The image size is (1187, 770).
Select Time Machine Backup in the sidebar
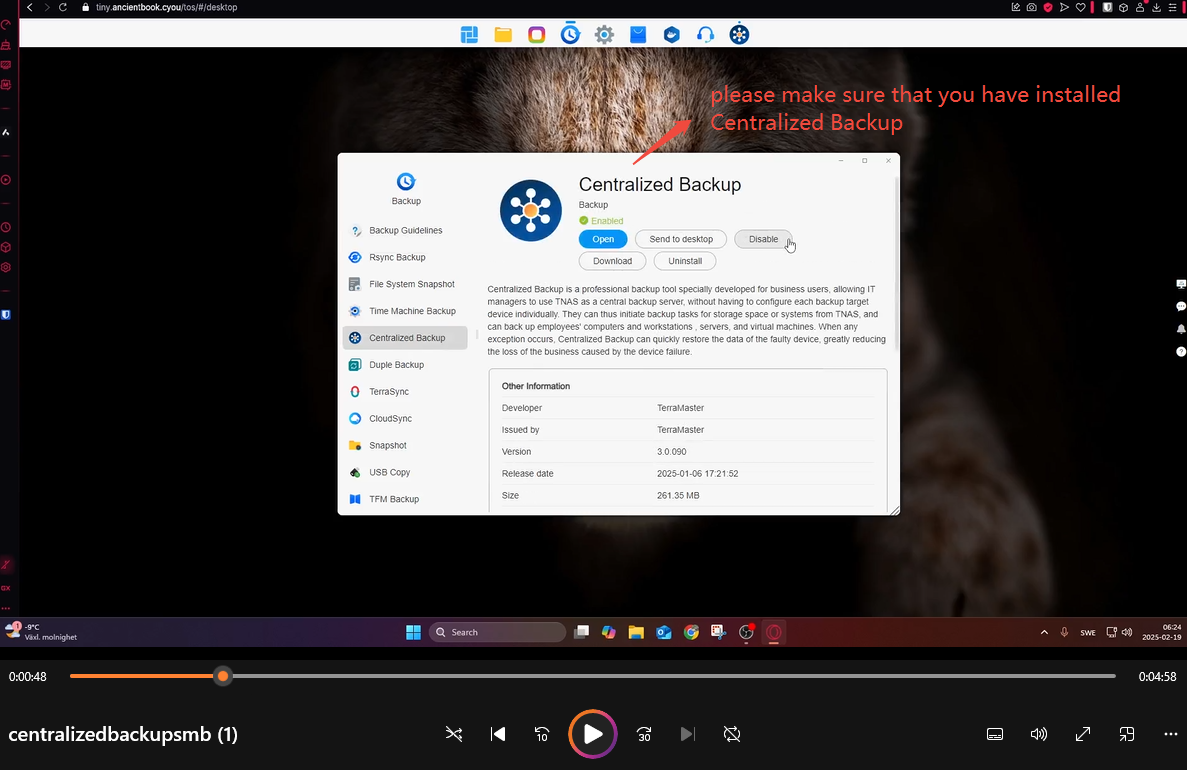pos(405,311)
